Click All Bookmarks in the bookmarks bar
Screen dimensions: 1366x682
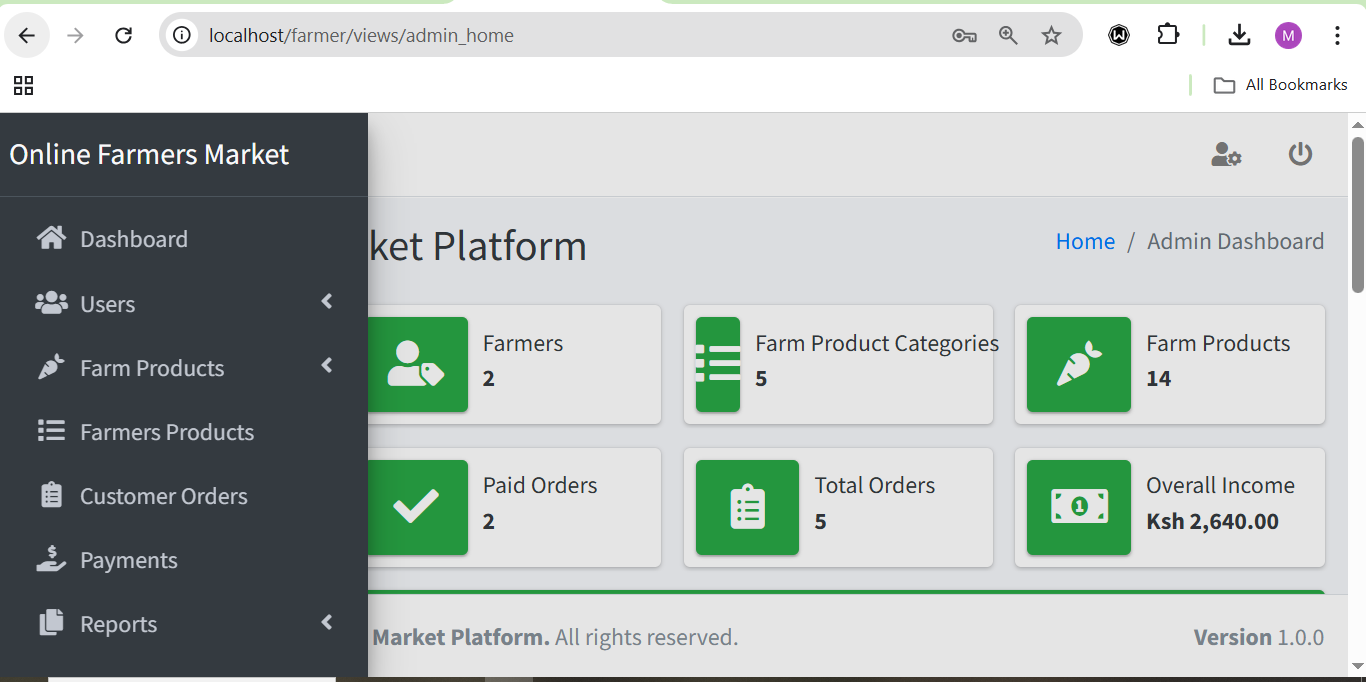[1295, 84]
